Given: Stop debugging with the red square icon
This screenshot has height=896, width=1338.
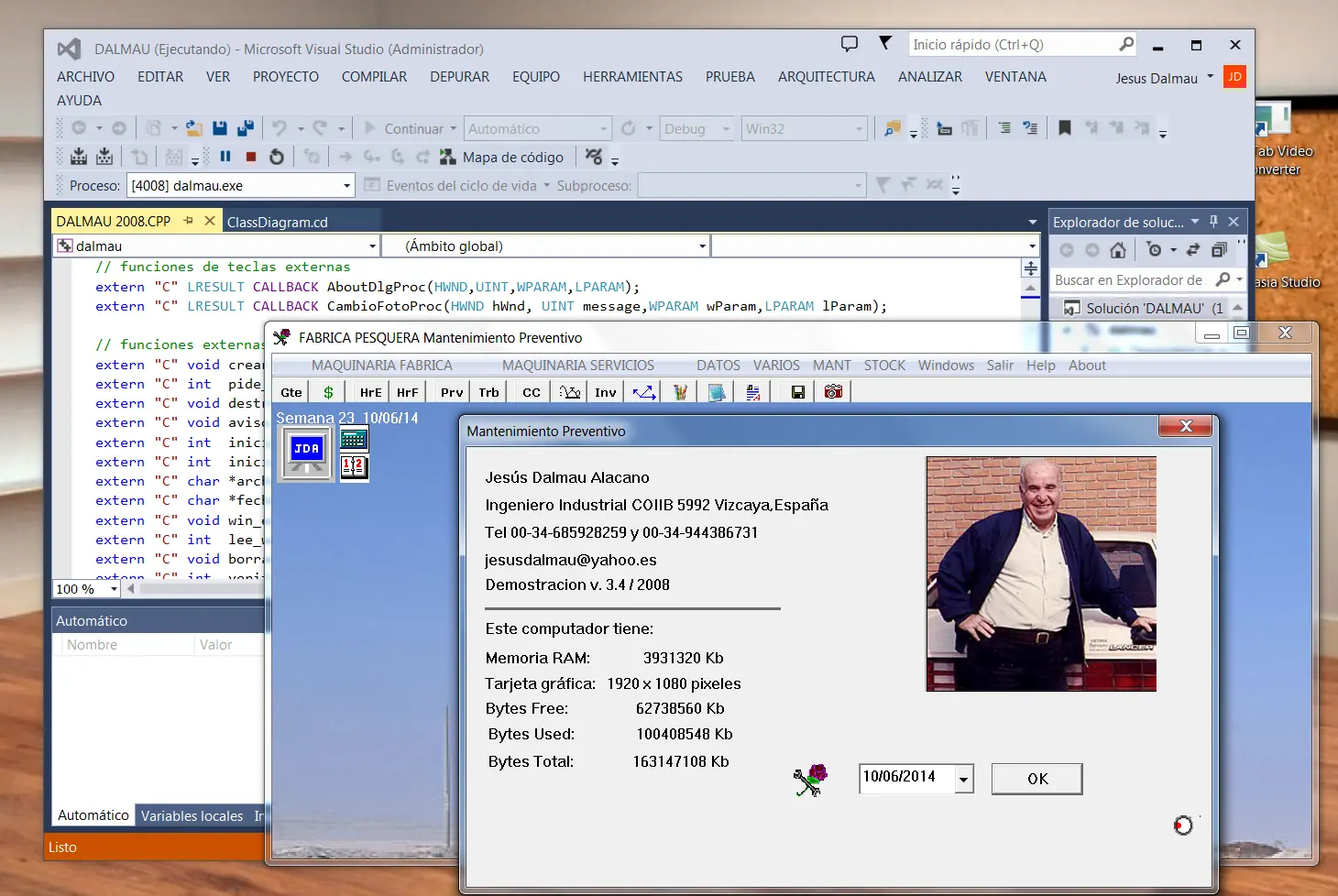Looking at the screenshot, I should point(251,157).
